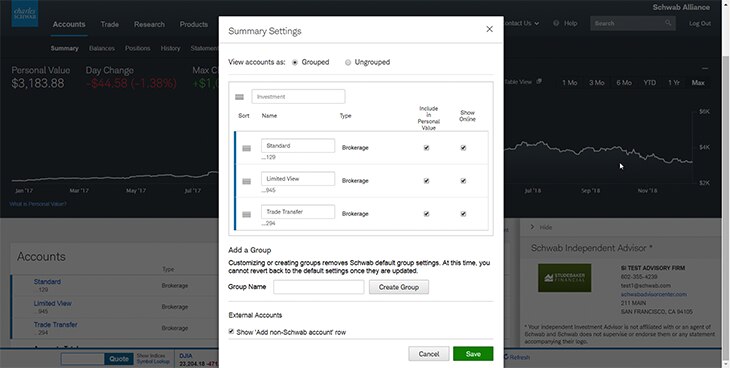Grab the Standard account sort handle
The width and height of the screenshot is (730, 368).
(247, 148)
